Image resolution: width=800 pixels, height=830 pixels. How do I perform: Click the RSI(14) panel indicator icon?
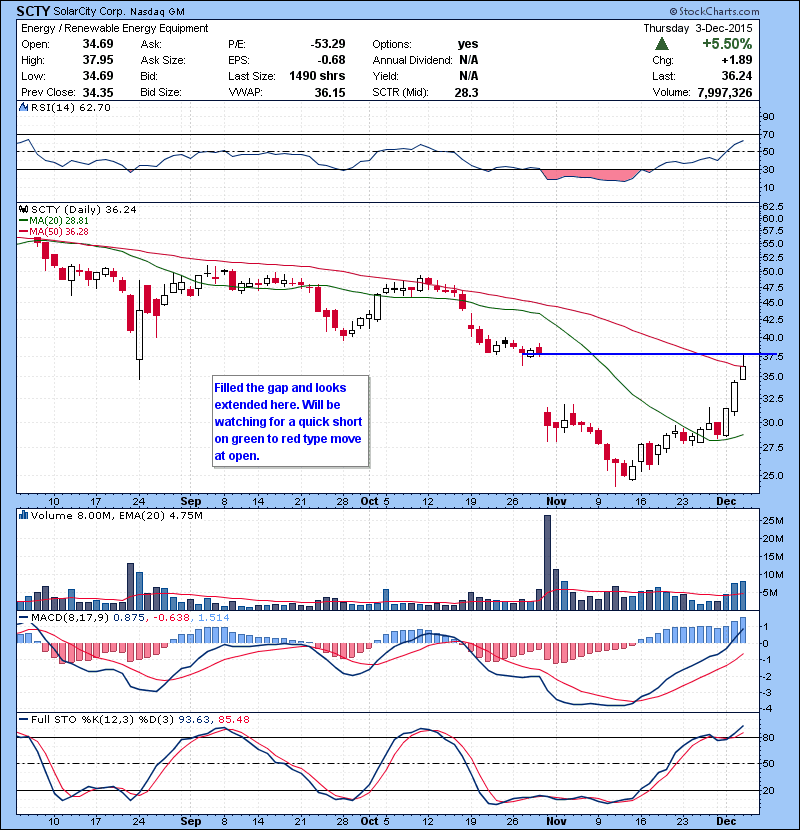(x=23, y=107)
